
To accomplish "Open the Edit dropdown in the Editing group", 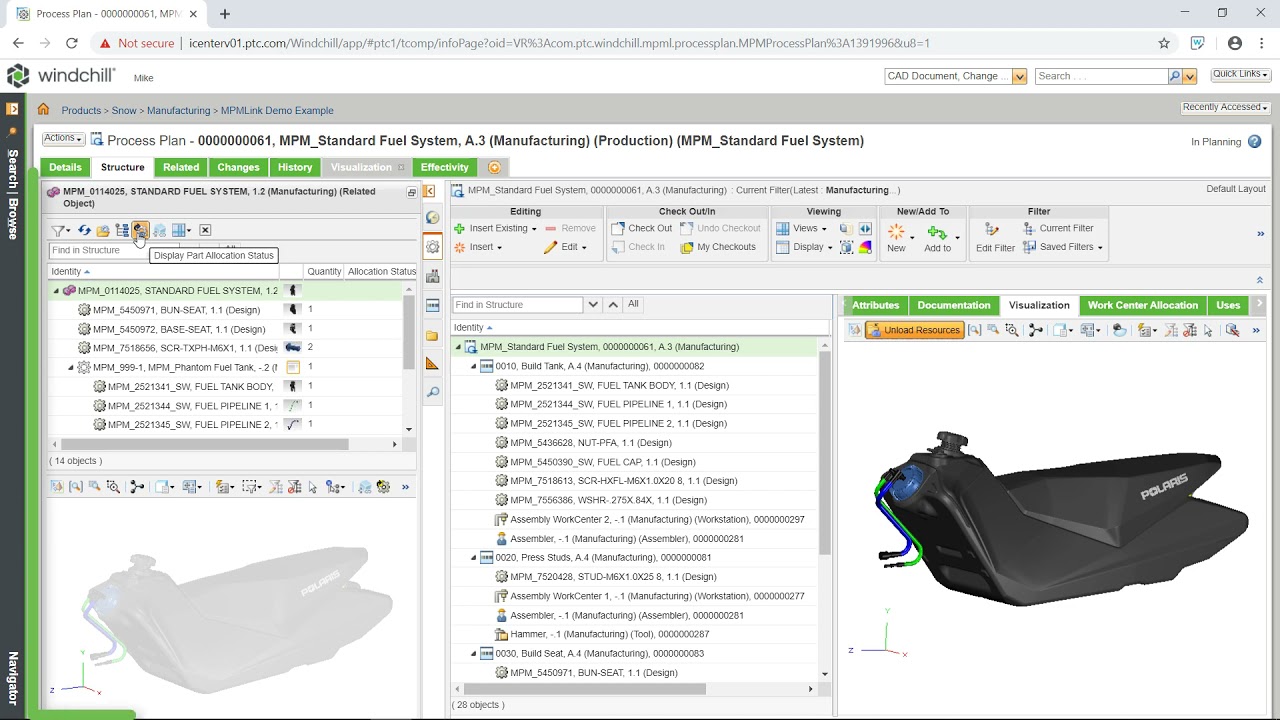I will [x=565, y=247].
